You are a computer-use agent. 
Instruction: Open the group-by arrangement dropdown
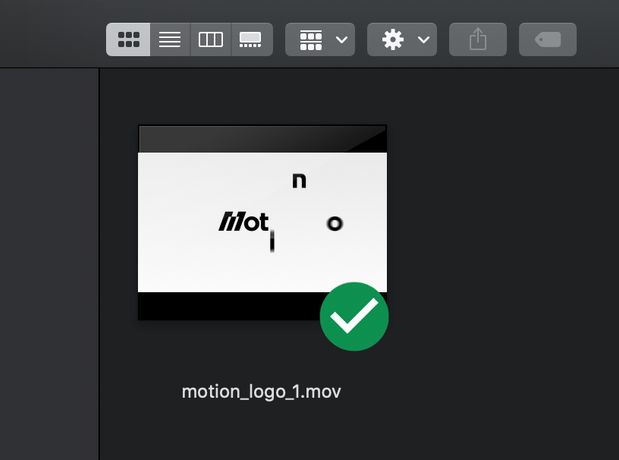pyautogui.click(x=320, y=39)
